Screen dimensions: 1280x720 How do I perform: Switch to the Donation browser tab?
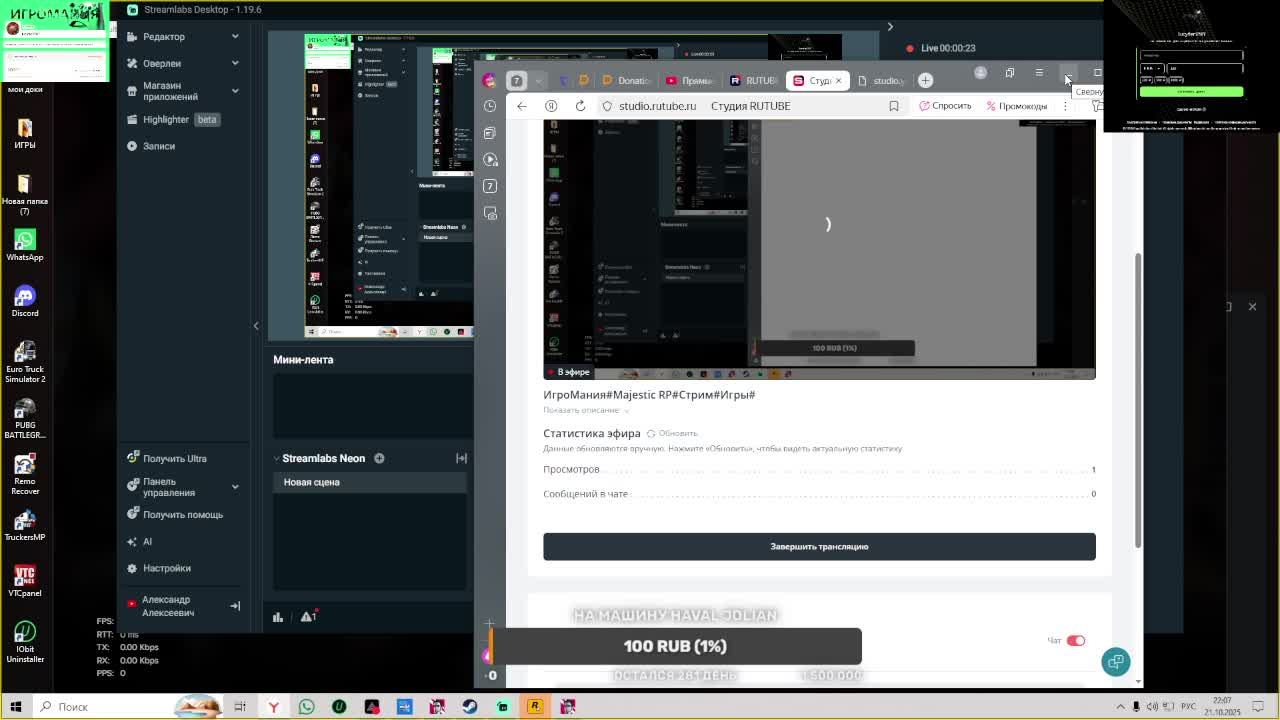(627, 81)
